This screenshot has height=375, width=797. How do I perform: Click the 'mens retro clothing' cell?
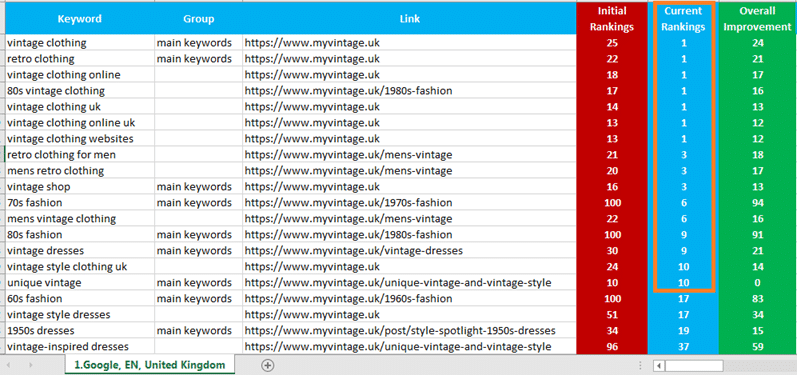[80, 170]
